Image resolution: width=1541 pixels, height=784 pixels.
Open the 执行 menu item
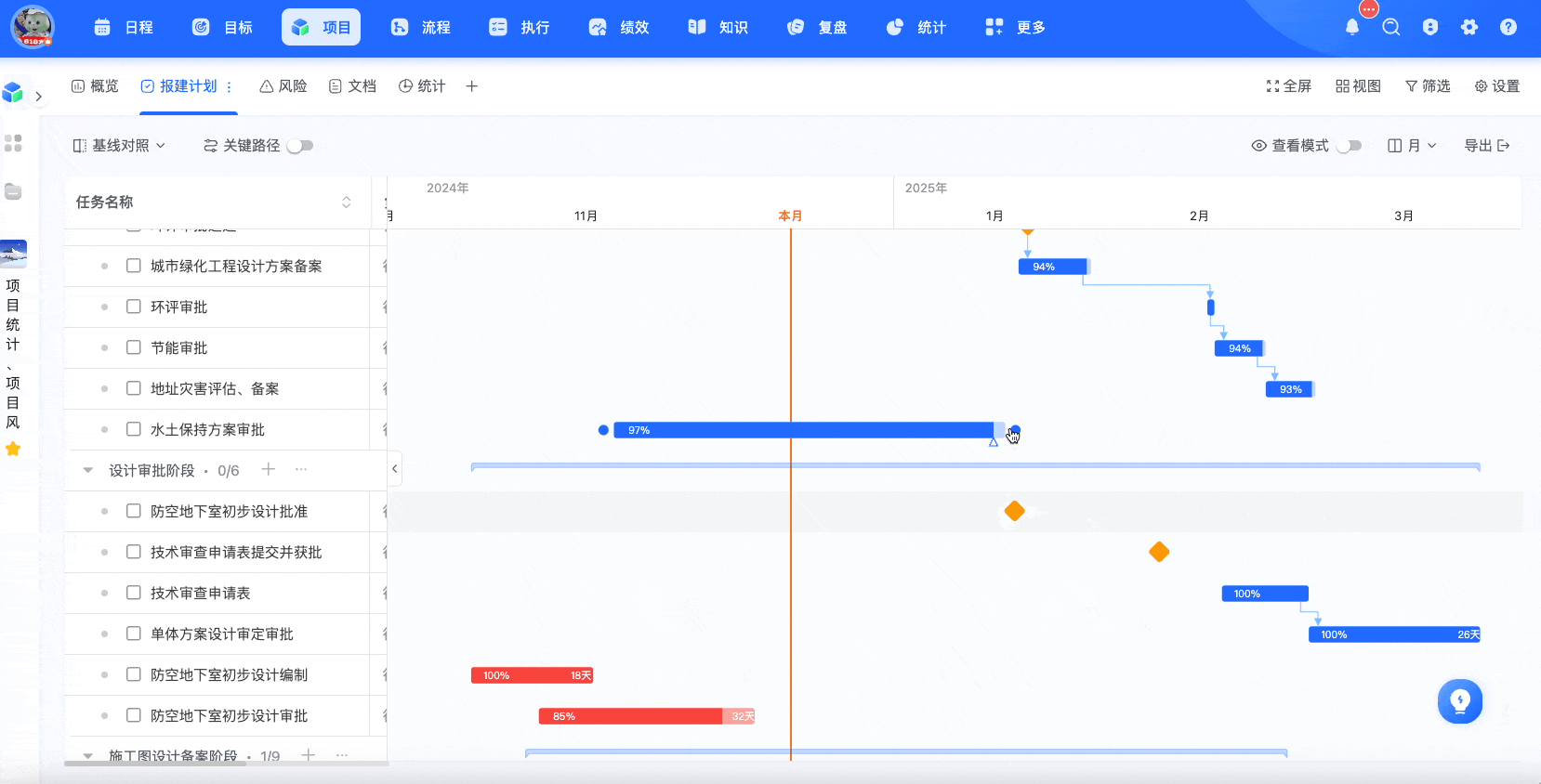(x=520, y=28)
